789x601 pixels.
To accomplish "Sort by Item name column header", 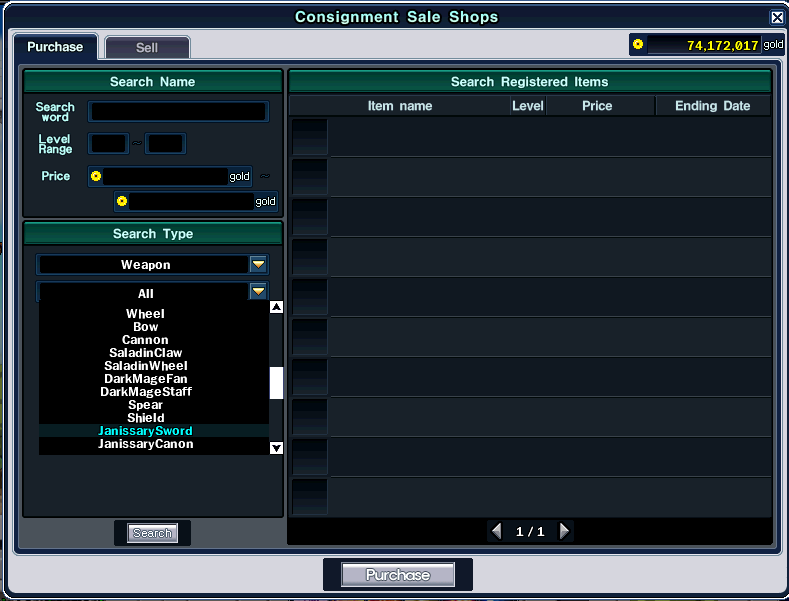I will click(400, 106).
